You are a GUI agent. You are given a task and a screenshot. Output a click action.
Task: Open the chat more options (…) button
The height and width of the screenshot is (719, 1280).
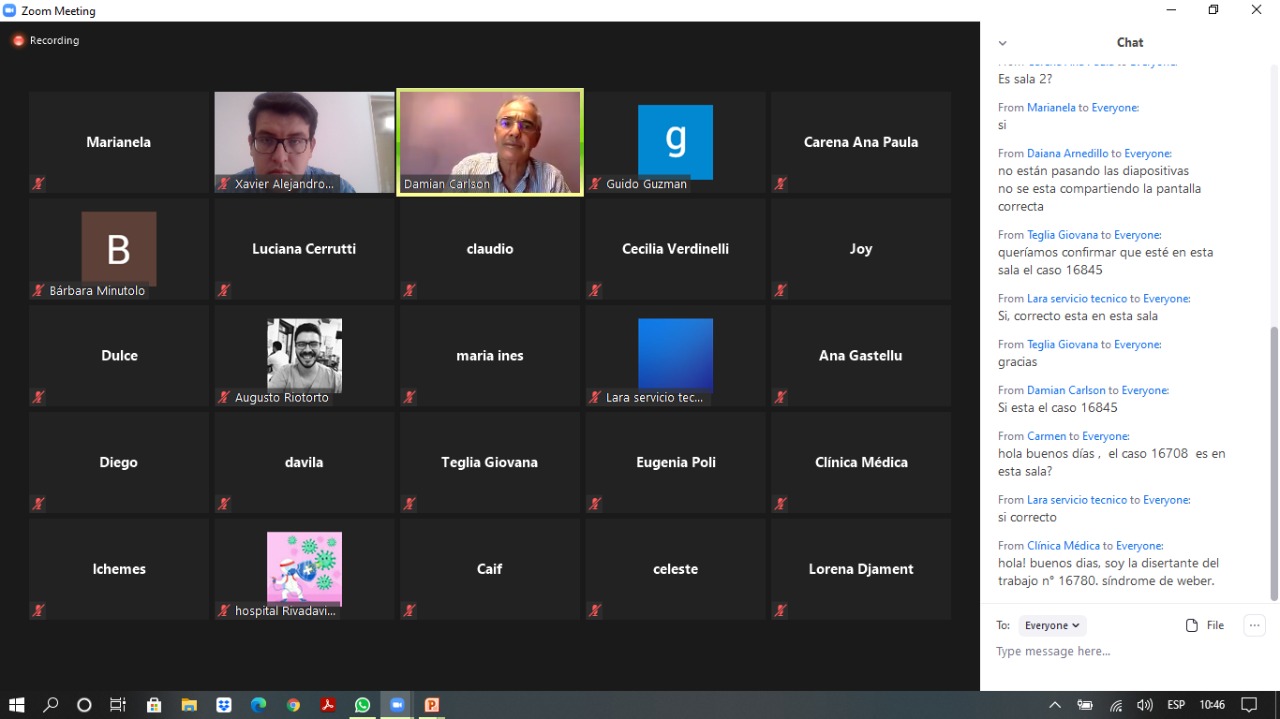tap(1254, 625)
